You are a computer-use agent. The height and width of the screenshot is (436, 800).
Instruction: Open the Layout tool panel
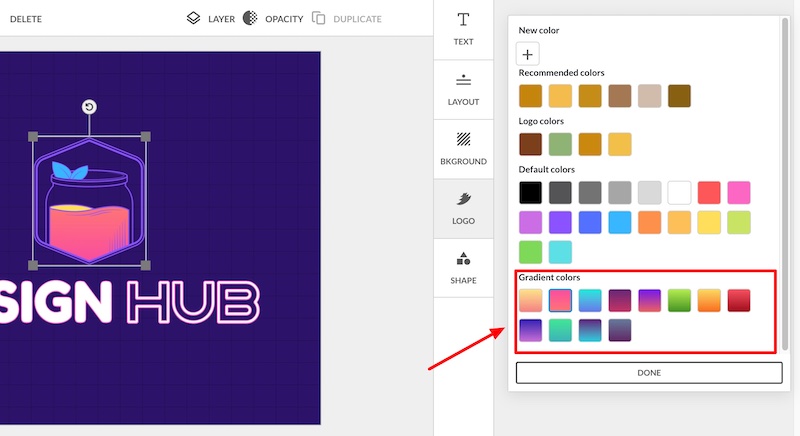point(463,89)
